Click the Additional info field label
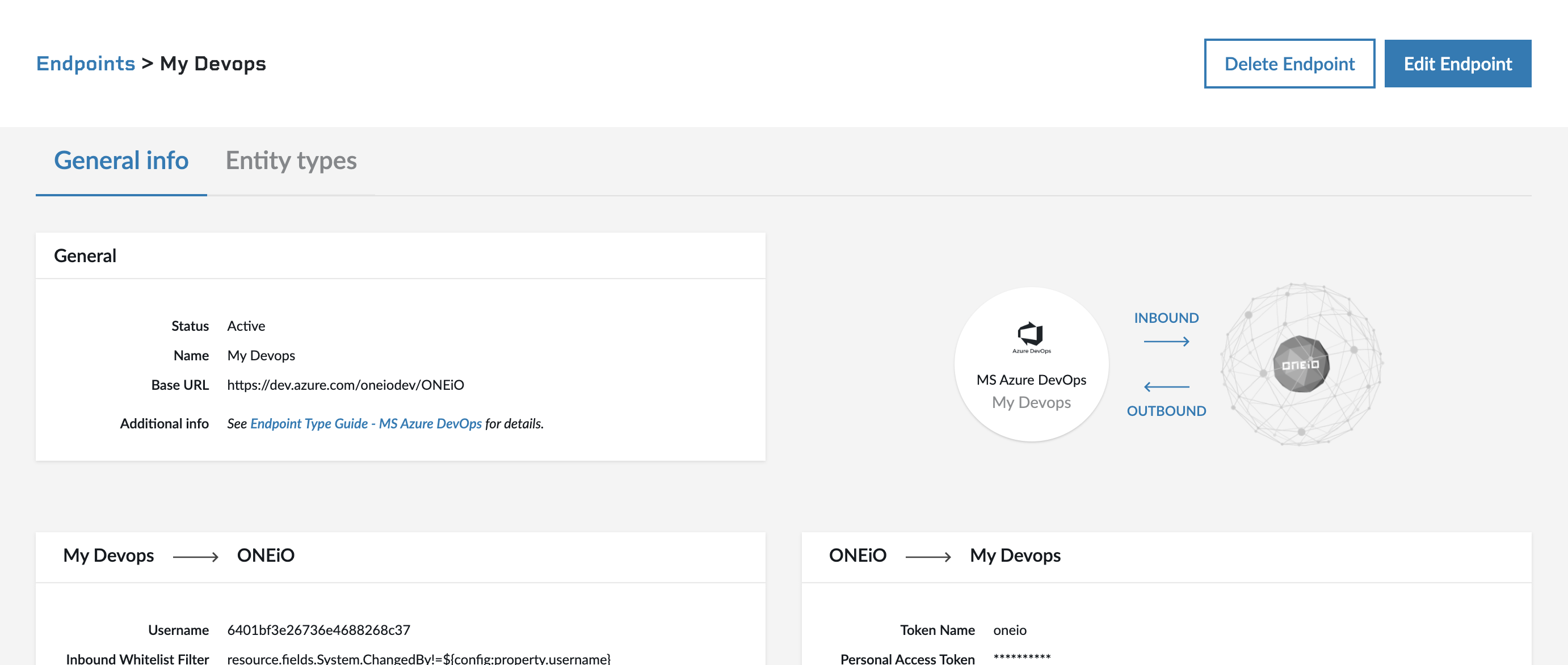 pos(165,423)
